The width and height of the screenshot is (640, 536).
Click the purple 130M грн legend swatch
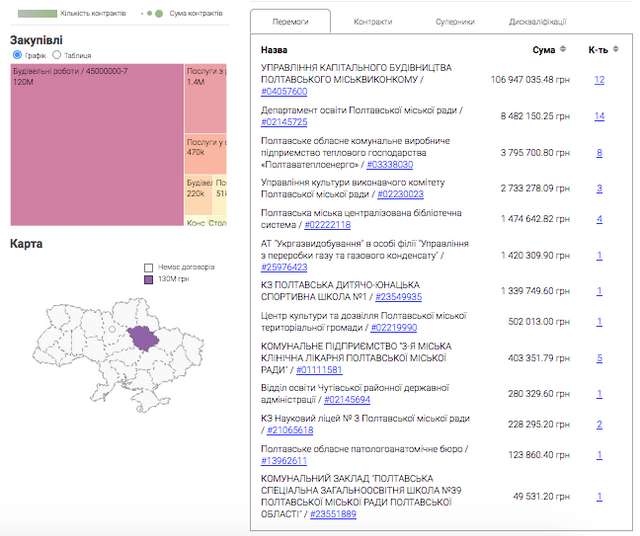(148, 281)
